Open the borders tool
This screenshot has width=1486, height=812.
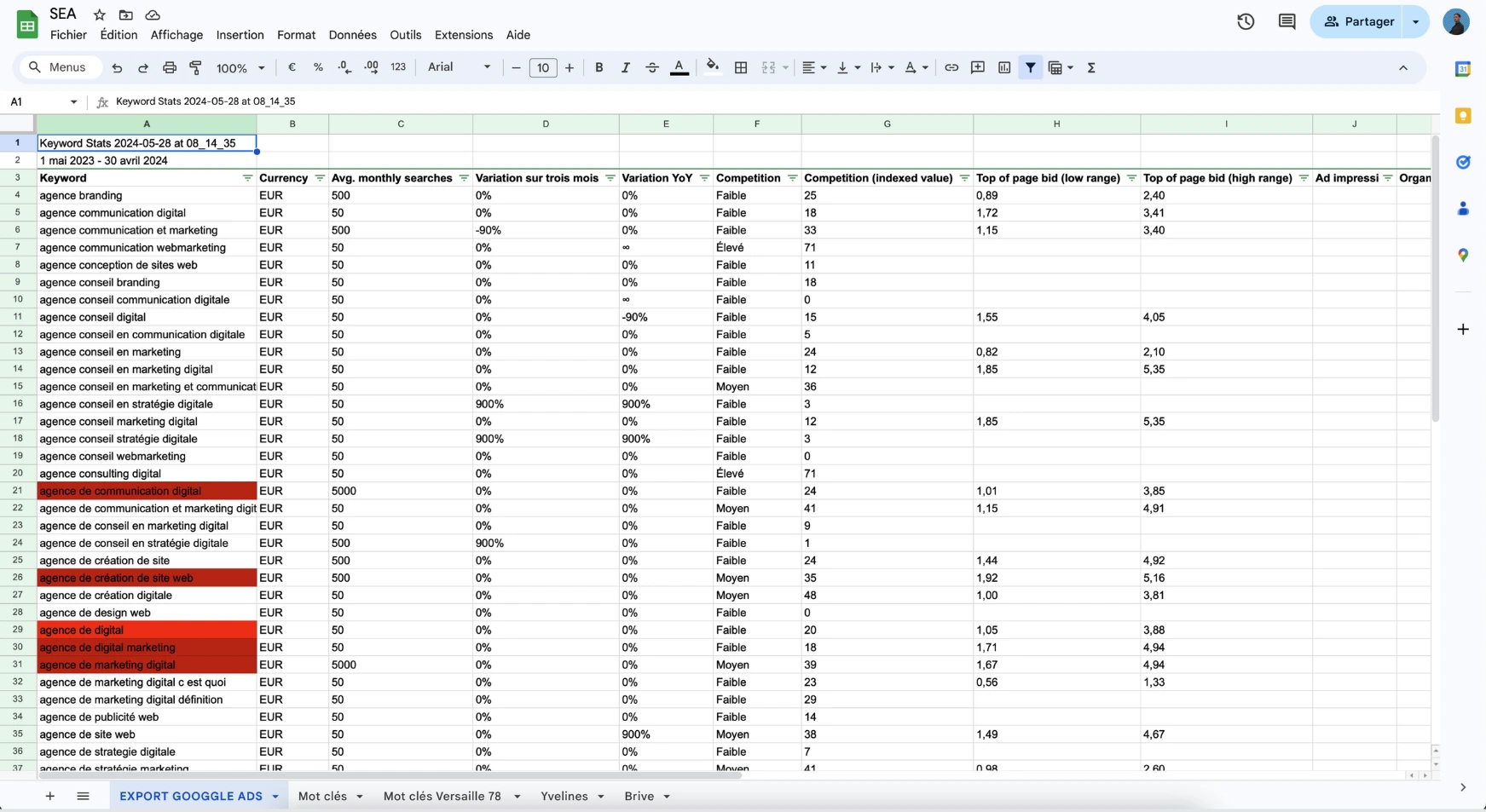coord(741,67)
